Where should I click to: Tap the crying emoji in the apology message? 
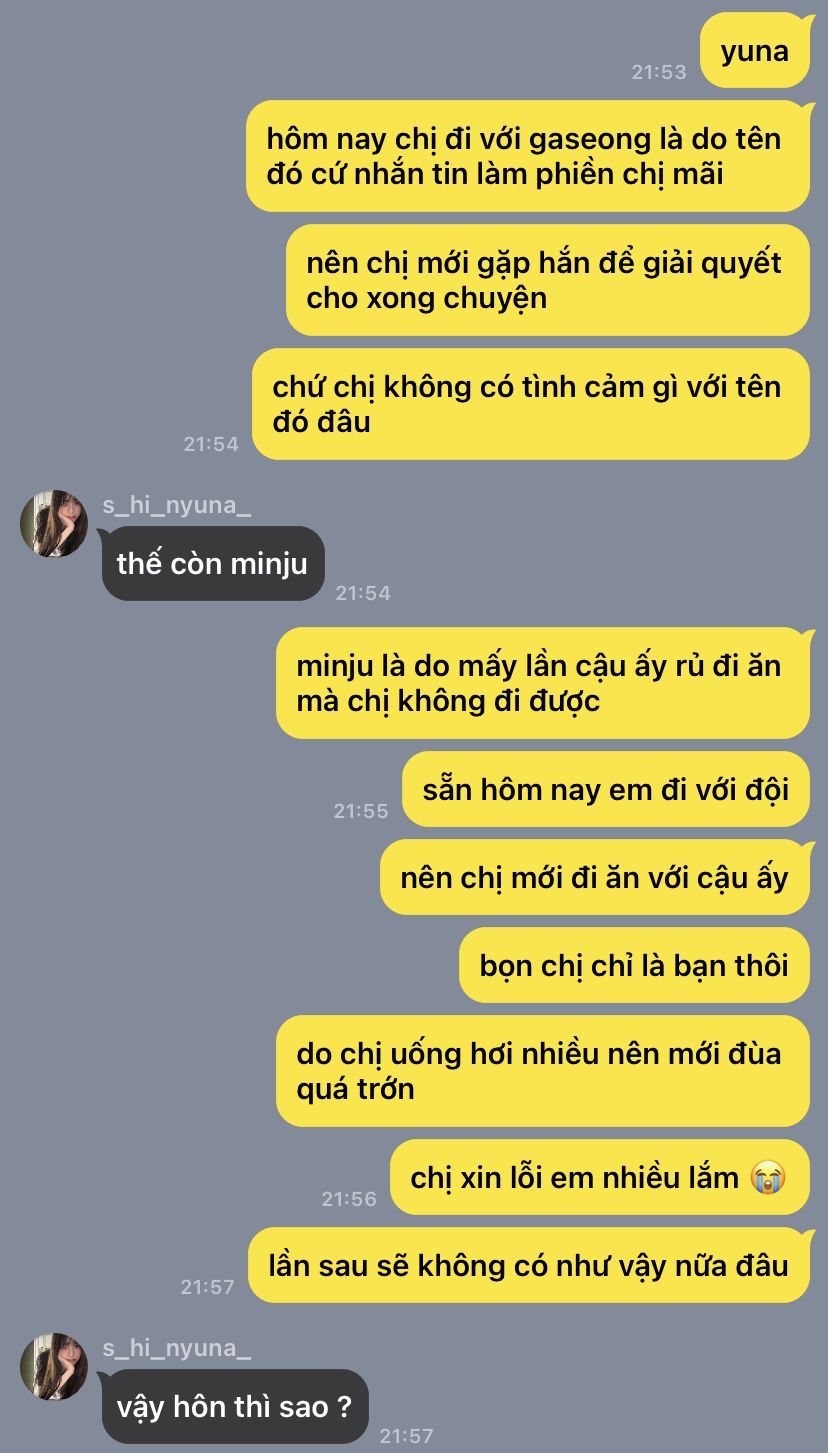tap(767, 1177)
